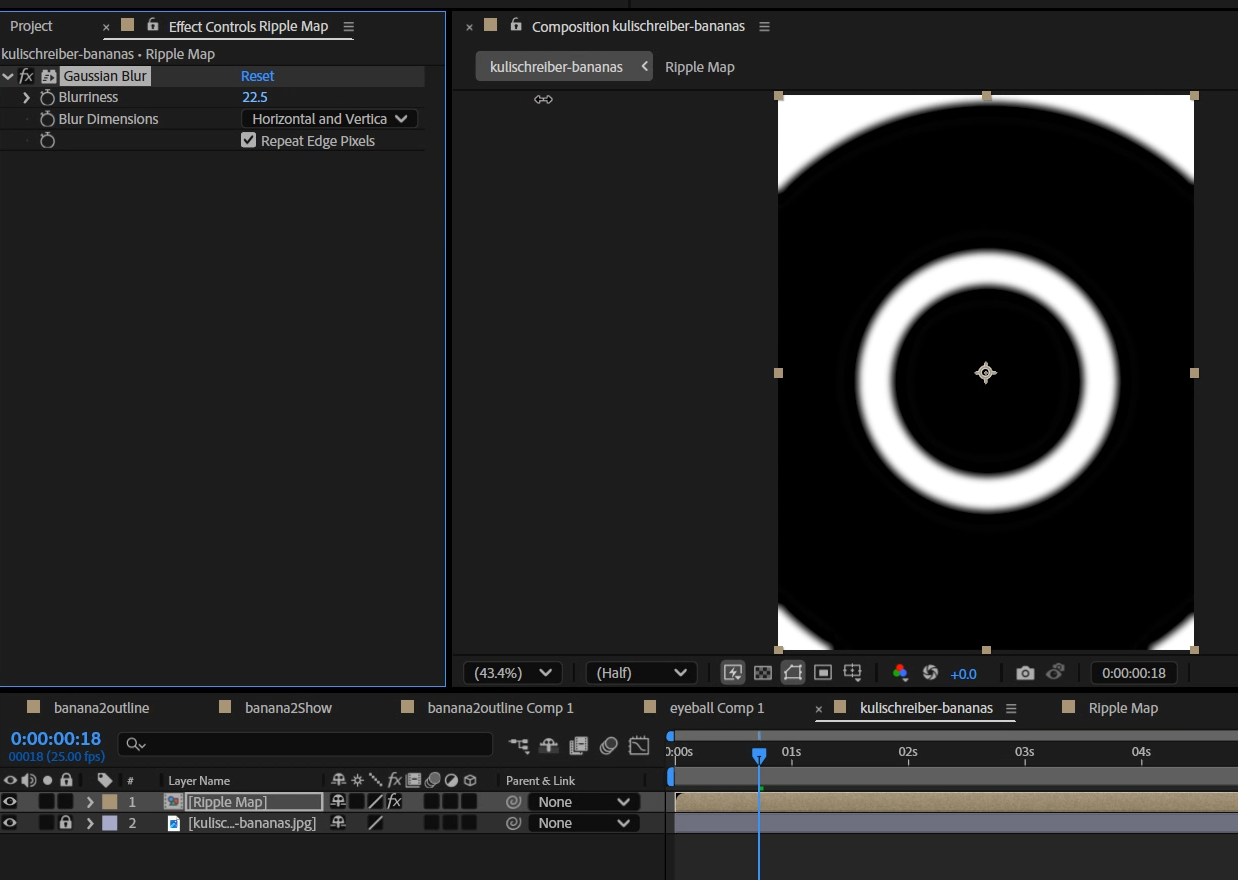Switch to banana2outline Comp 1 tab
The height and width of the screenshot is (880, 1238).
point(500,708)
